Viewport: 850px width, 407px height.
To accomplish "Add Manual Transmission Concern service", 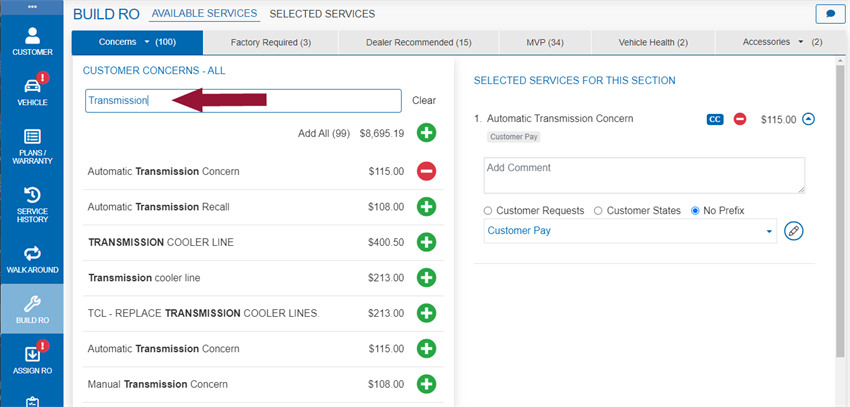I will point(427,384).
